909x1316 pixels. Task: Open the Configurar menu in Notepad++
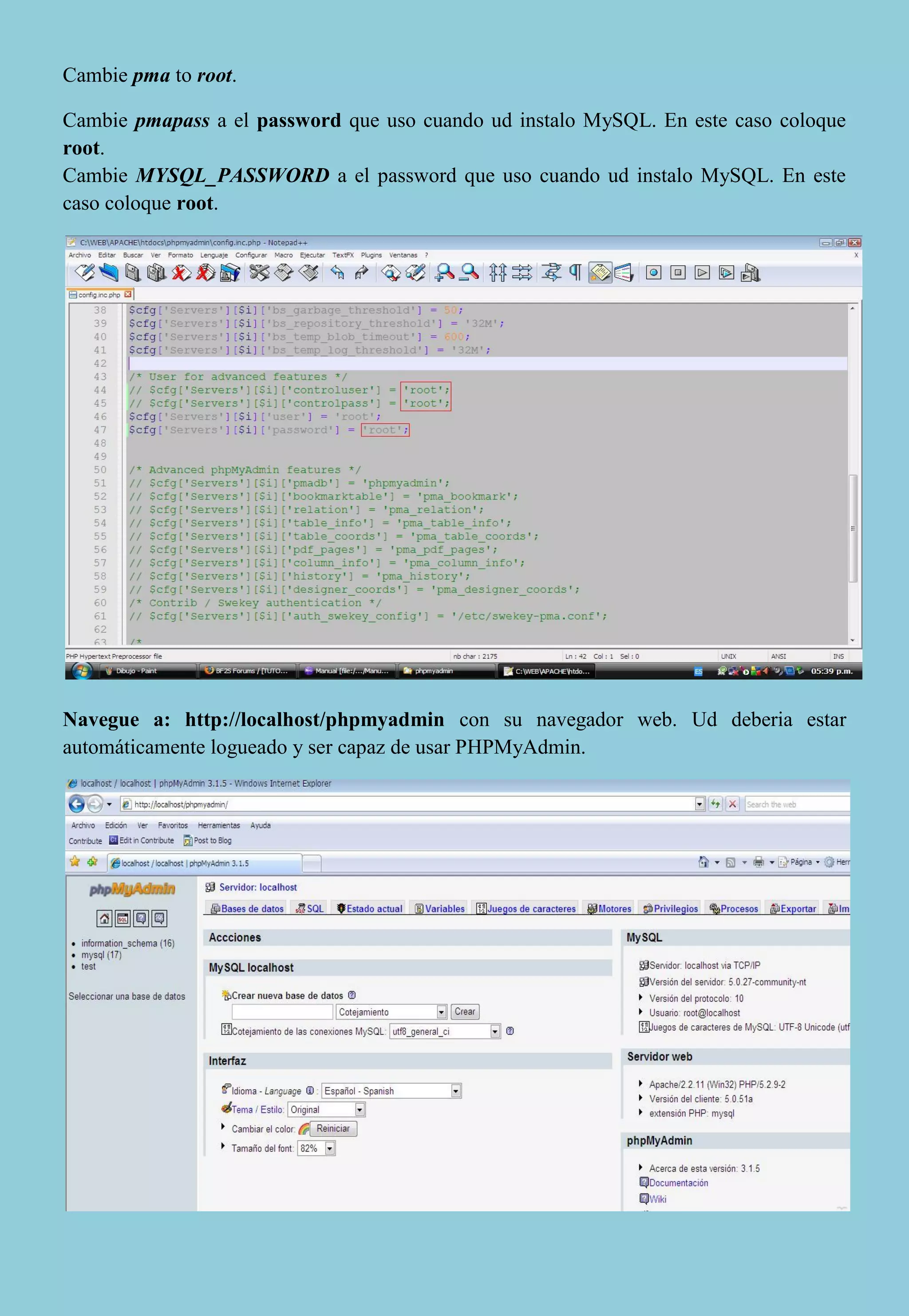251,255
